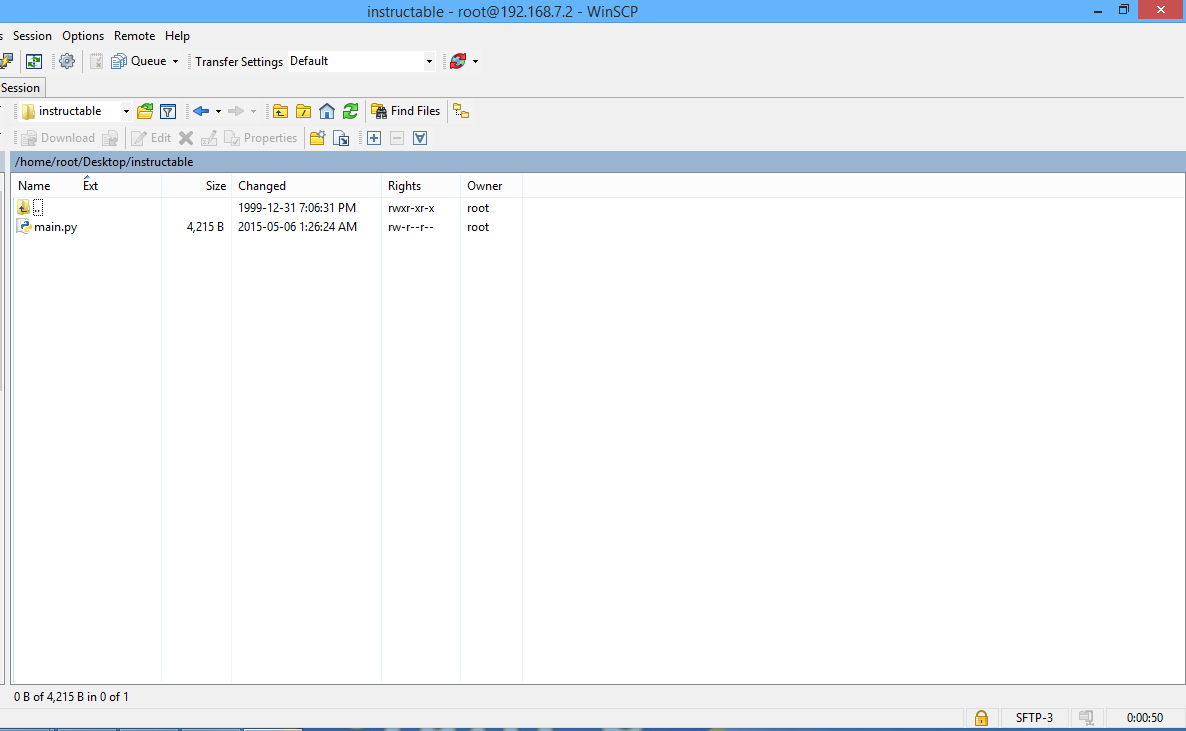Click the rename icon

point(209,138)
